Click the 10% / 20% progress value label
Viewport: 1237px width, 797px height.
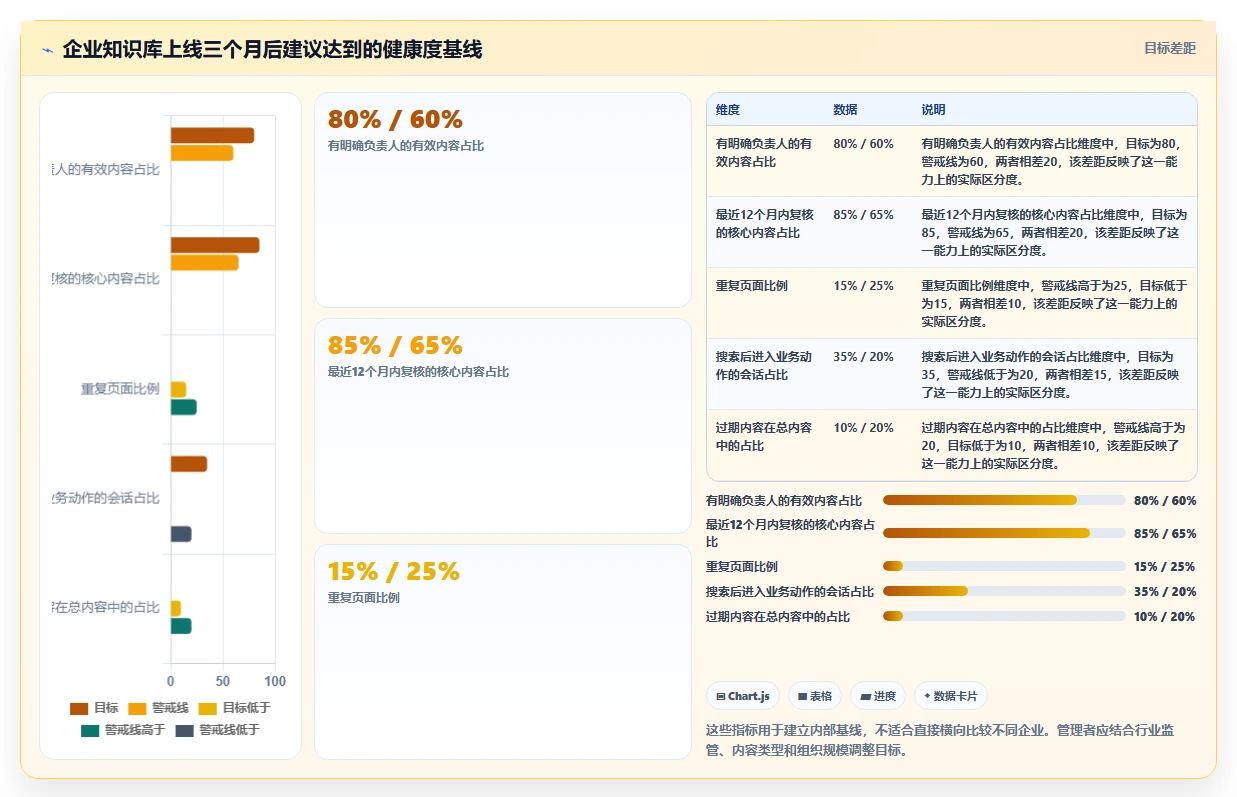(x=1164, y=616)
